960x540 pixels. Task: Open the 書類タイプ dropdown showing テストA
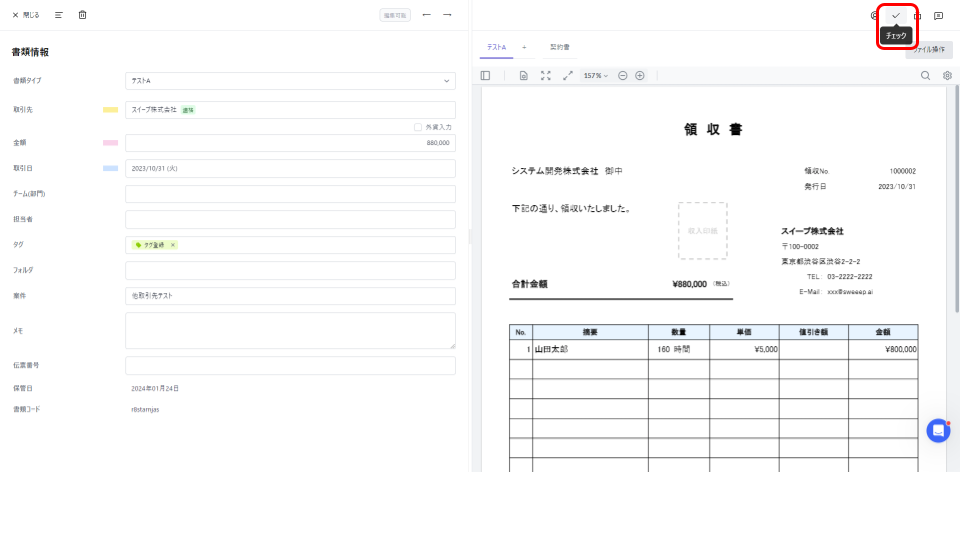(x=290, y=81)
